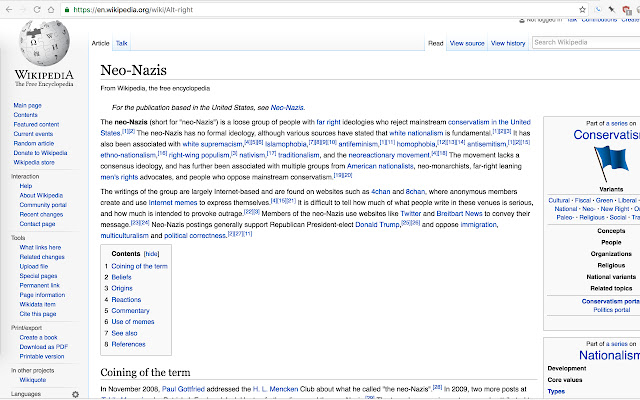Hide the Contents table
Viewport: 640px width, 400px height.
[x=151, y=254]
